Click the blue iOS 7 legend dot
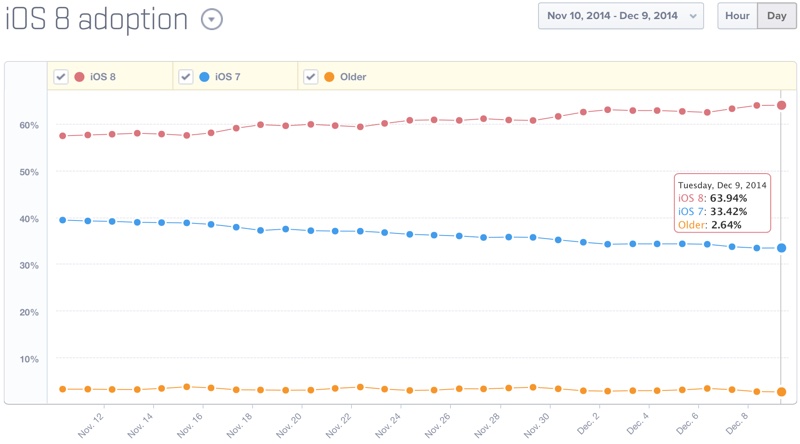 click(204, 77)
